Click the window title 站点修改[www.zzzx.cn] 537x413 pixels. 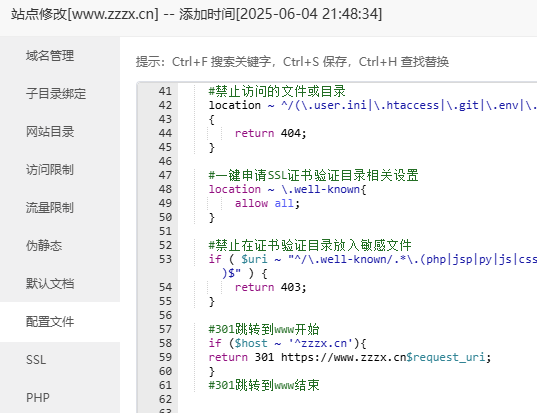point(85,14)
